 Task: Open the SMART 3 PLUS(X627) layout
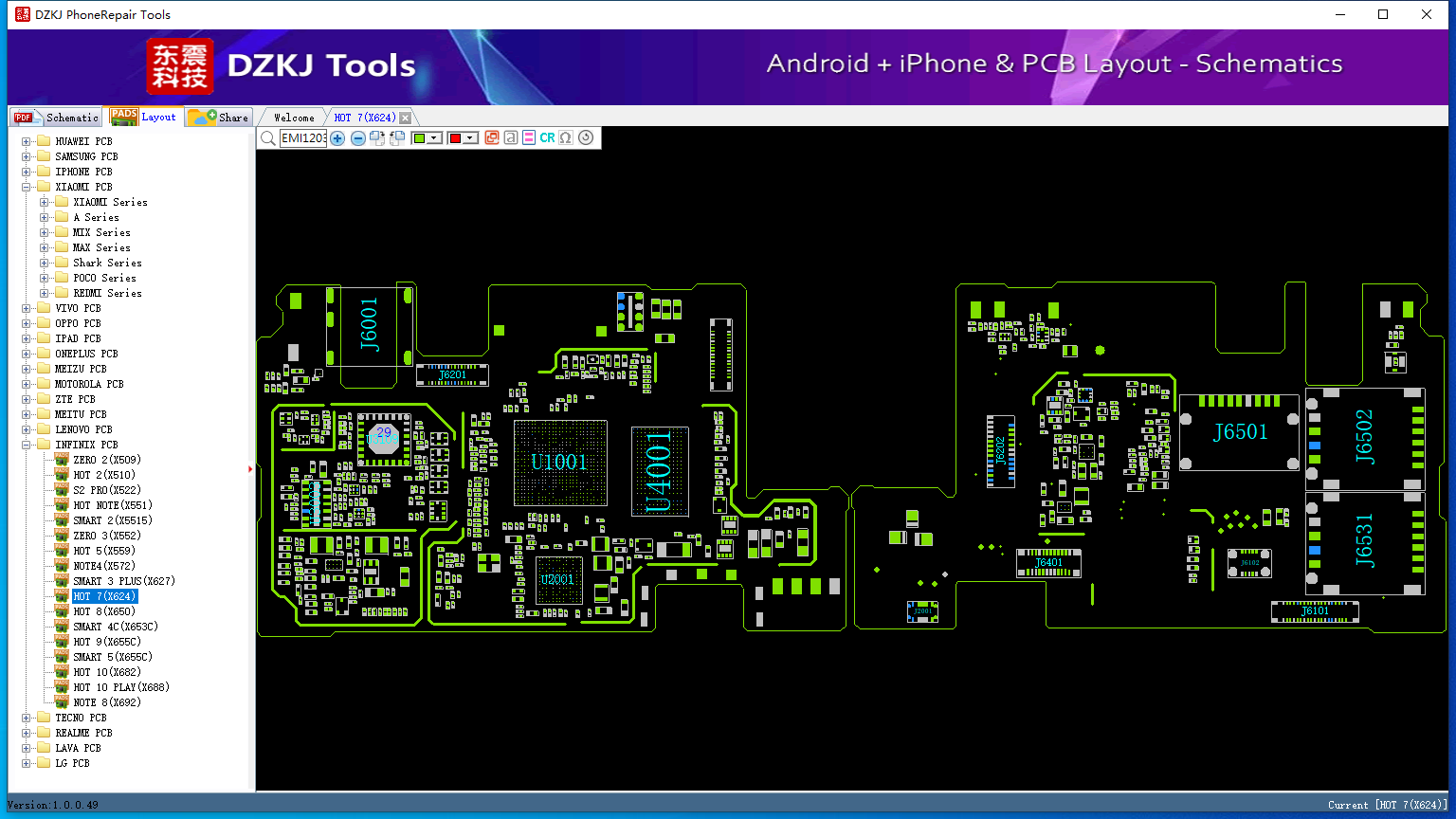click(x=123, y=581)
